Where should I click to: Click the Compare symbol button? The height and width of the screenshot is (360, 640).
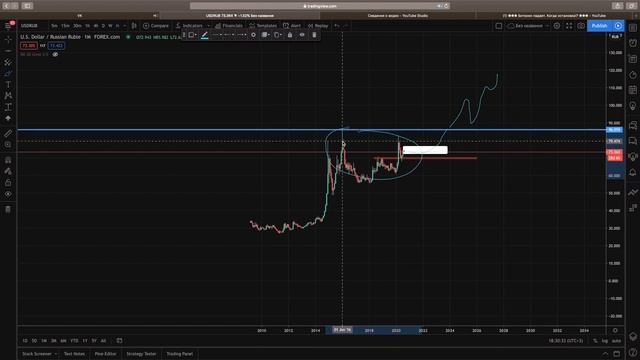156,26
